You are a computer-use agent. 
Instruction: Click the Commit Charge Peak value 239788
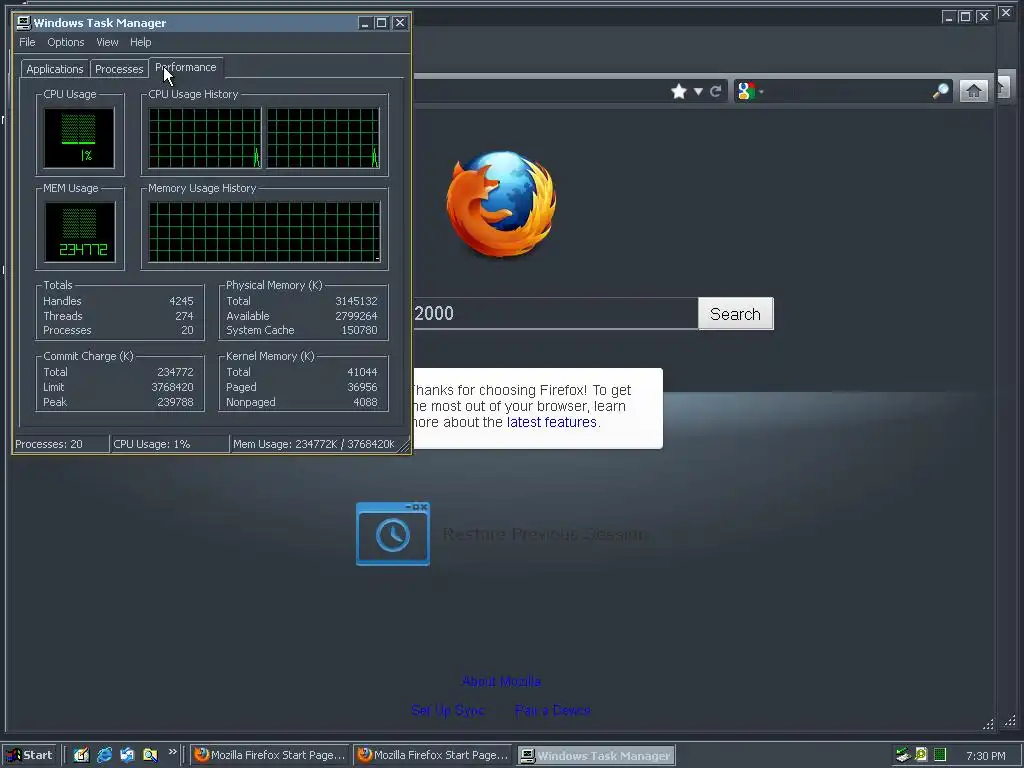point(175,402)
